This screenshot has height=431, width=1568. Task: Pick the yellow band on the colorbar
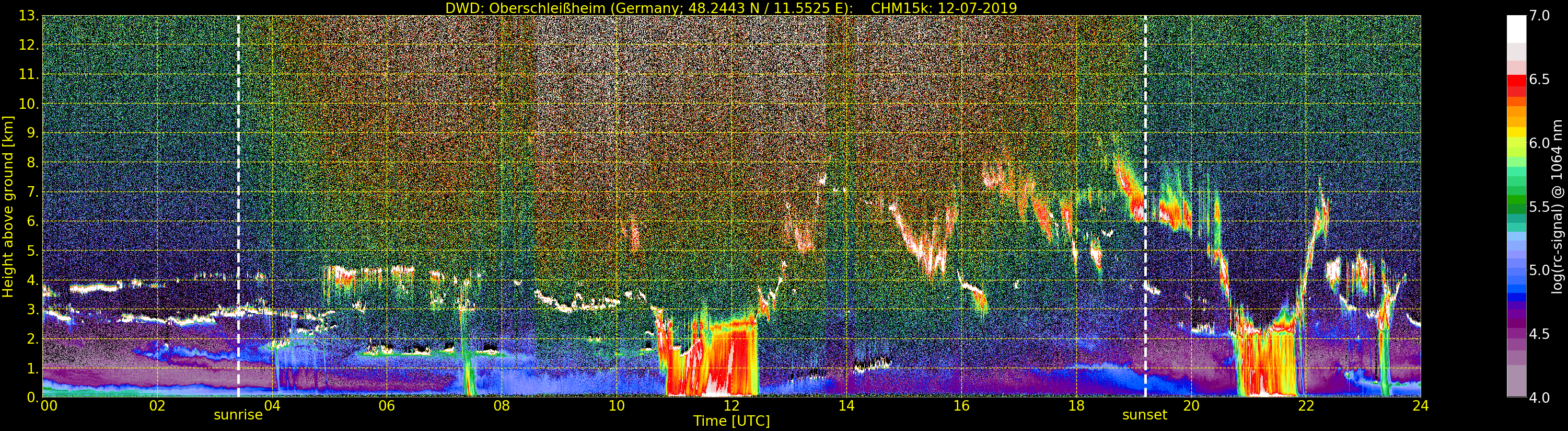(x=1516, y=132)
